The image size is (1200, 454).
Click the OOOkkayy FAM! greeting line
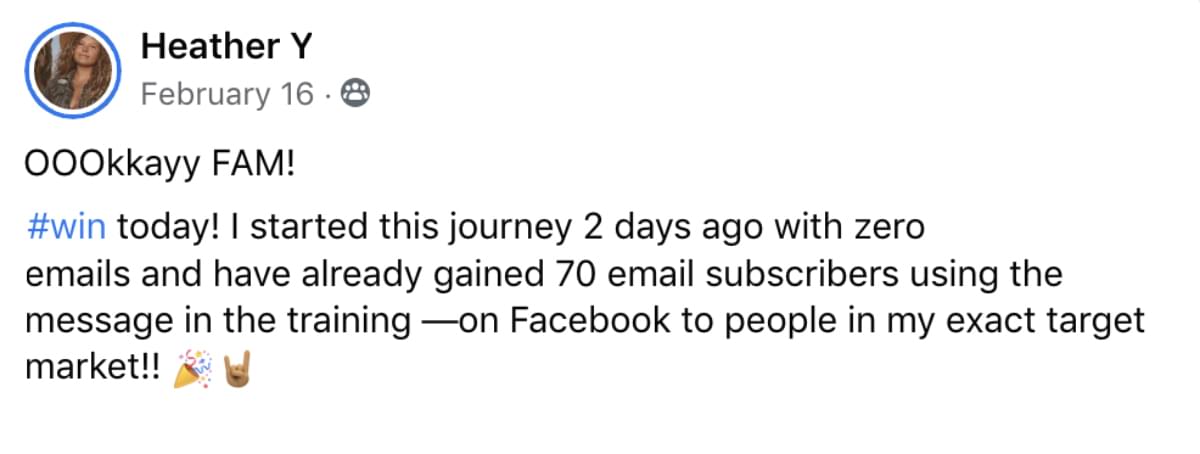[162, 166]
